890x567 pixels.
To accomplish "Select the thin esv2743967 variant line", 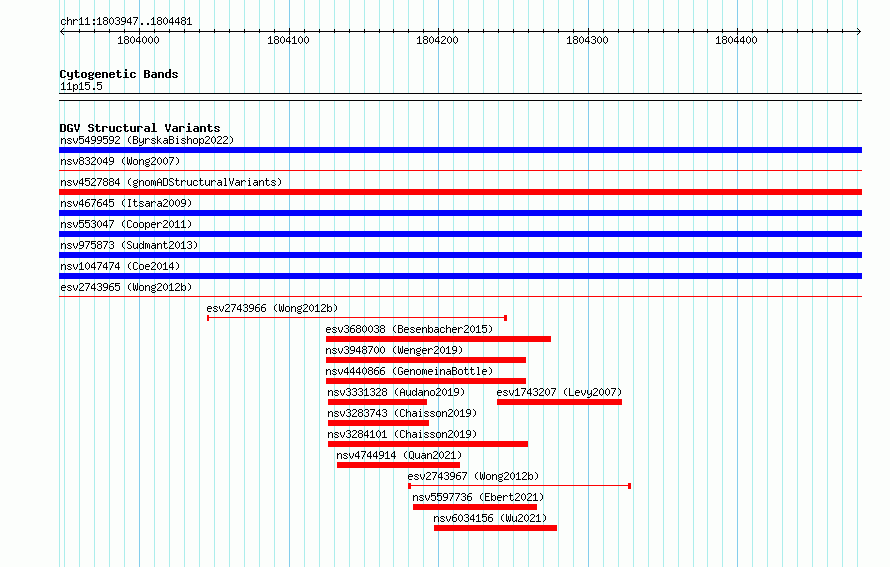I will pyautogui.click(x=519, y=486).
